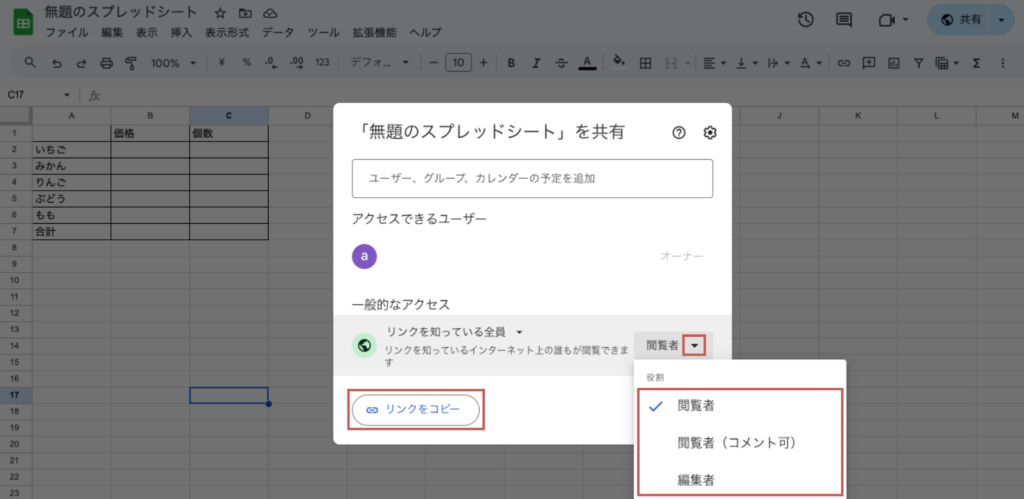Open the 100% zoom dropdown
This screenshot has width=1024, height=499.
pos(172,63)
